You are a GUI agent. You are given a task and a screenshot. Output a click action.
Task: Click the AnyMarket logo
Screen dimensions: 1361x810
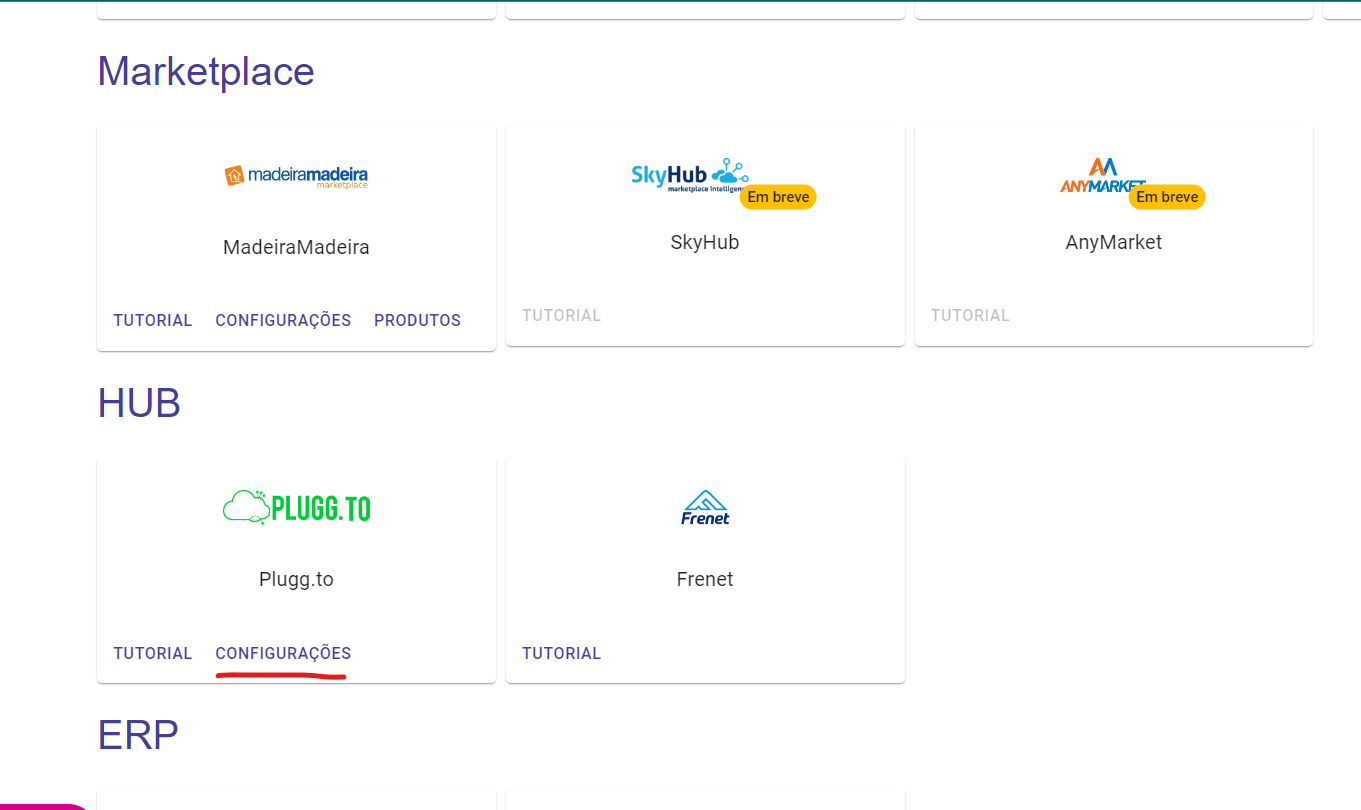click(x=1103, y=175)
